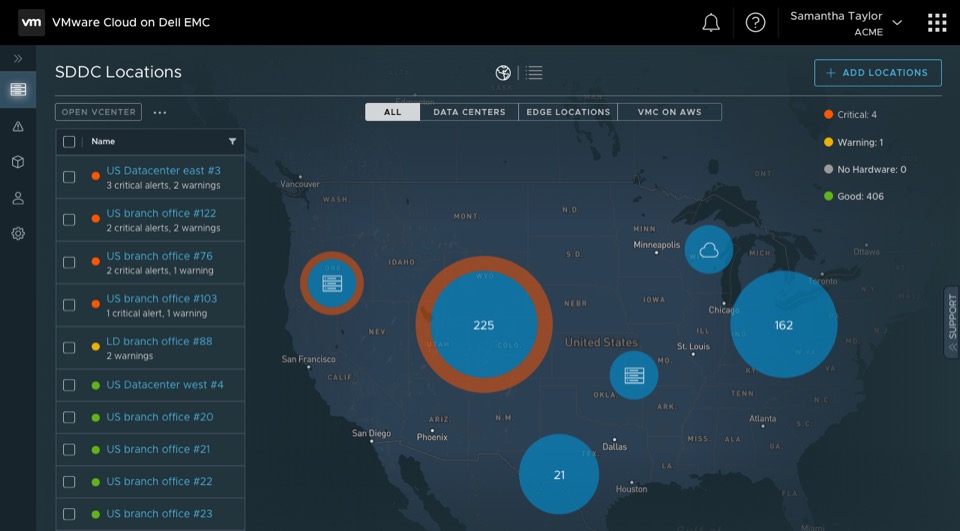The image size is (960, 531).
Task: Open the help question mark icon
Action: pos(755,23)
